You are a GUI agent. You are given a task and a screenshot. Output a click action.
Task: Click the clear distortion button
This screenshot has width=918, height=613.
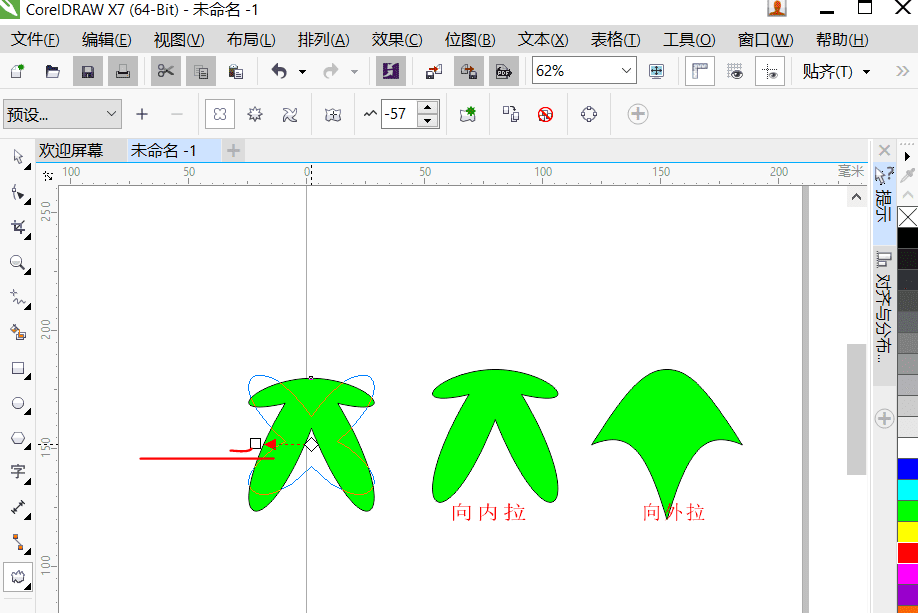(546, 114)
